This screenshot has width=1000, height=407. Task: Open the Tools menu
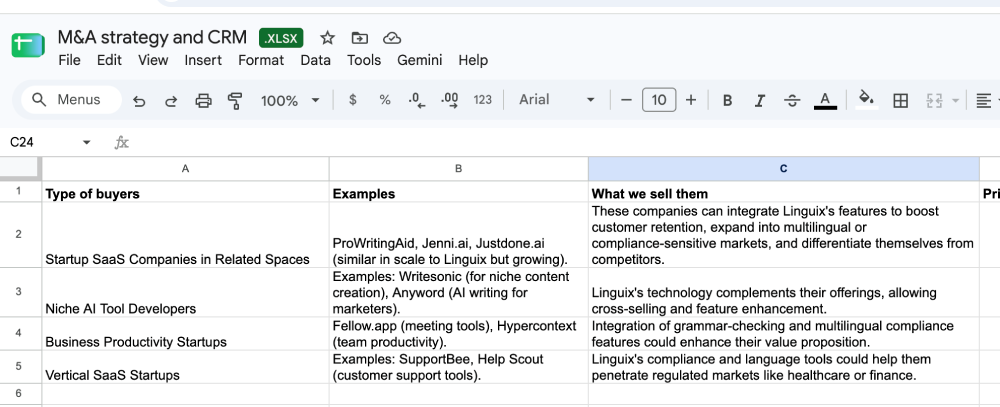(364, 60)
